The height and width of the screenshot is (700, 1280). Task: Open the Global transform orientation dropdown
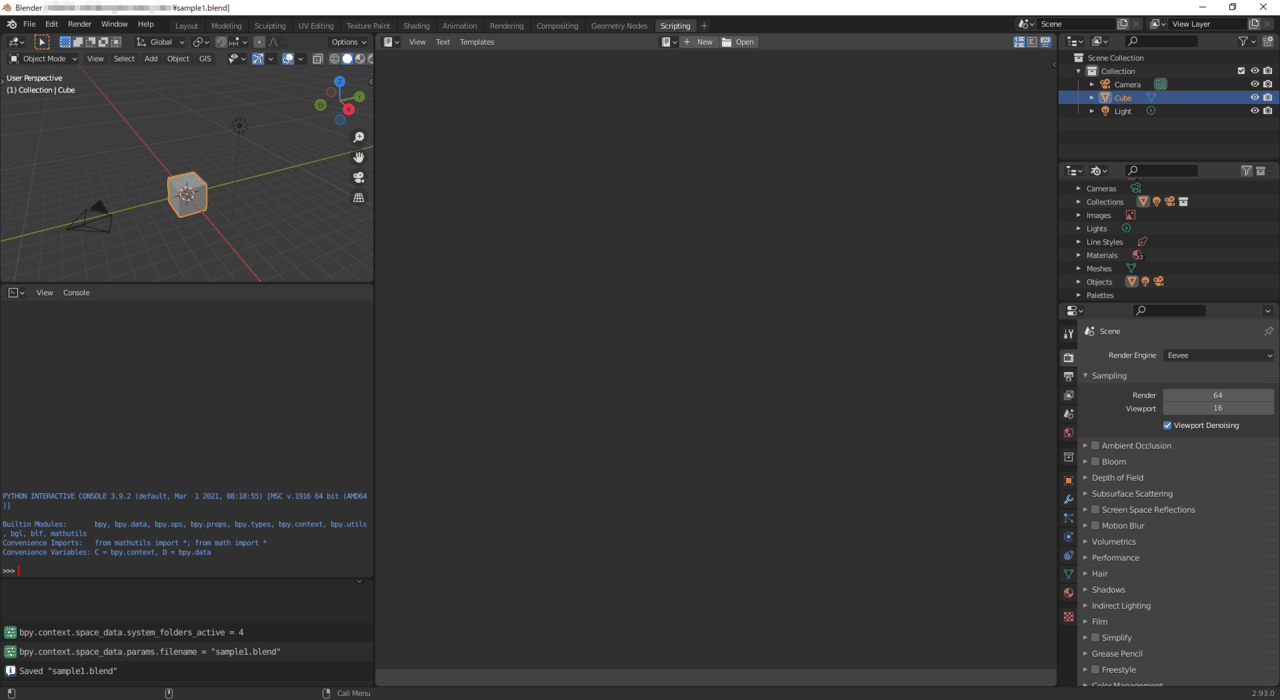160,42
